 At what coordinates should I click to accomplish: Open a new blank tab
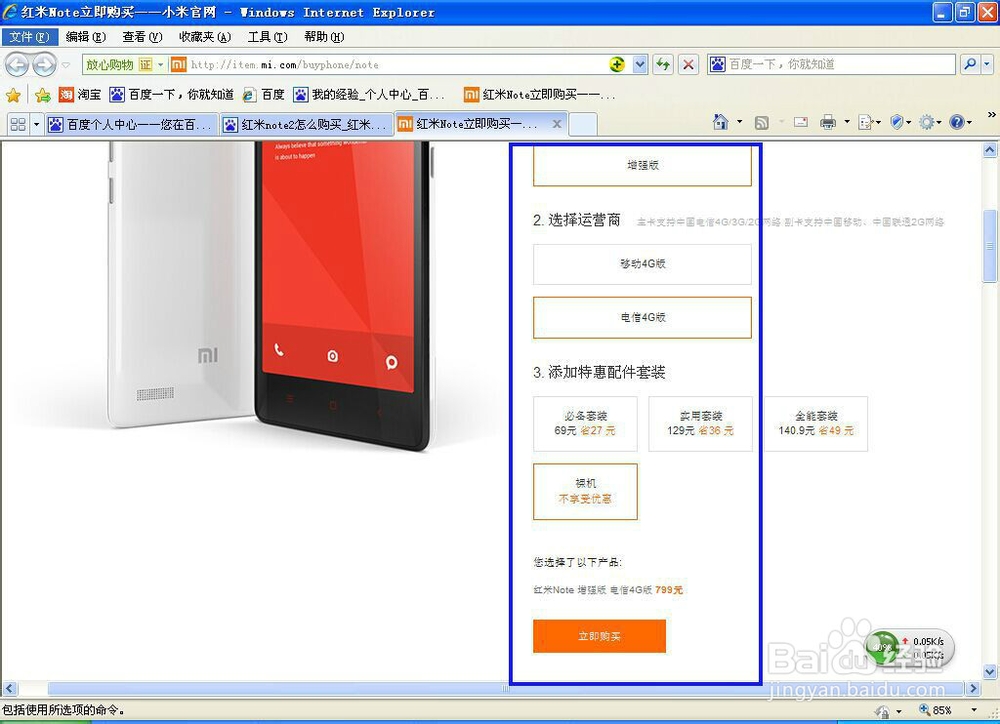(x=583, y=125)
